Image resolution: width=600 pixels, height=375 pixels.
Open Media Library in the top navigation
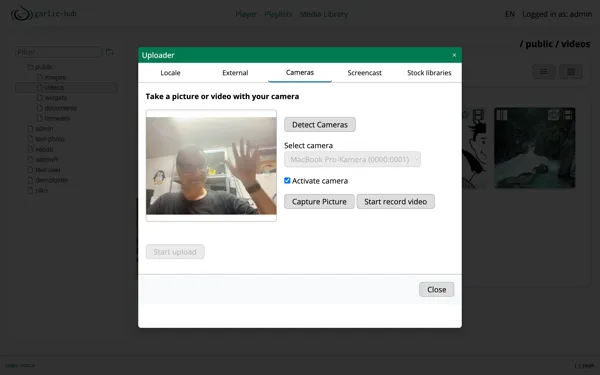pyautogui.click(x=324, y=14)
